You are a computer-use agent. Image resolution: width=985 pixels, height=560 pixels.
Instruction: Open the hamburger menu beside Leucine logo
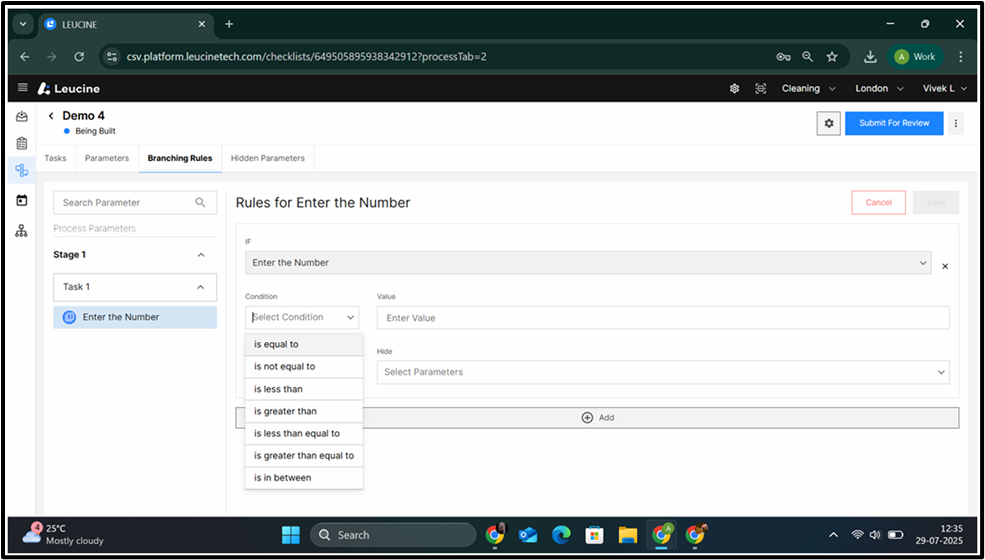23,88
